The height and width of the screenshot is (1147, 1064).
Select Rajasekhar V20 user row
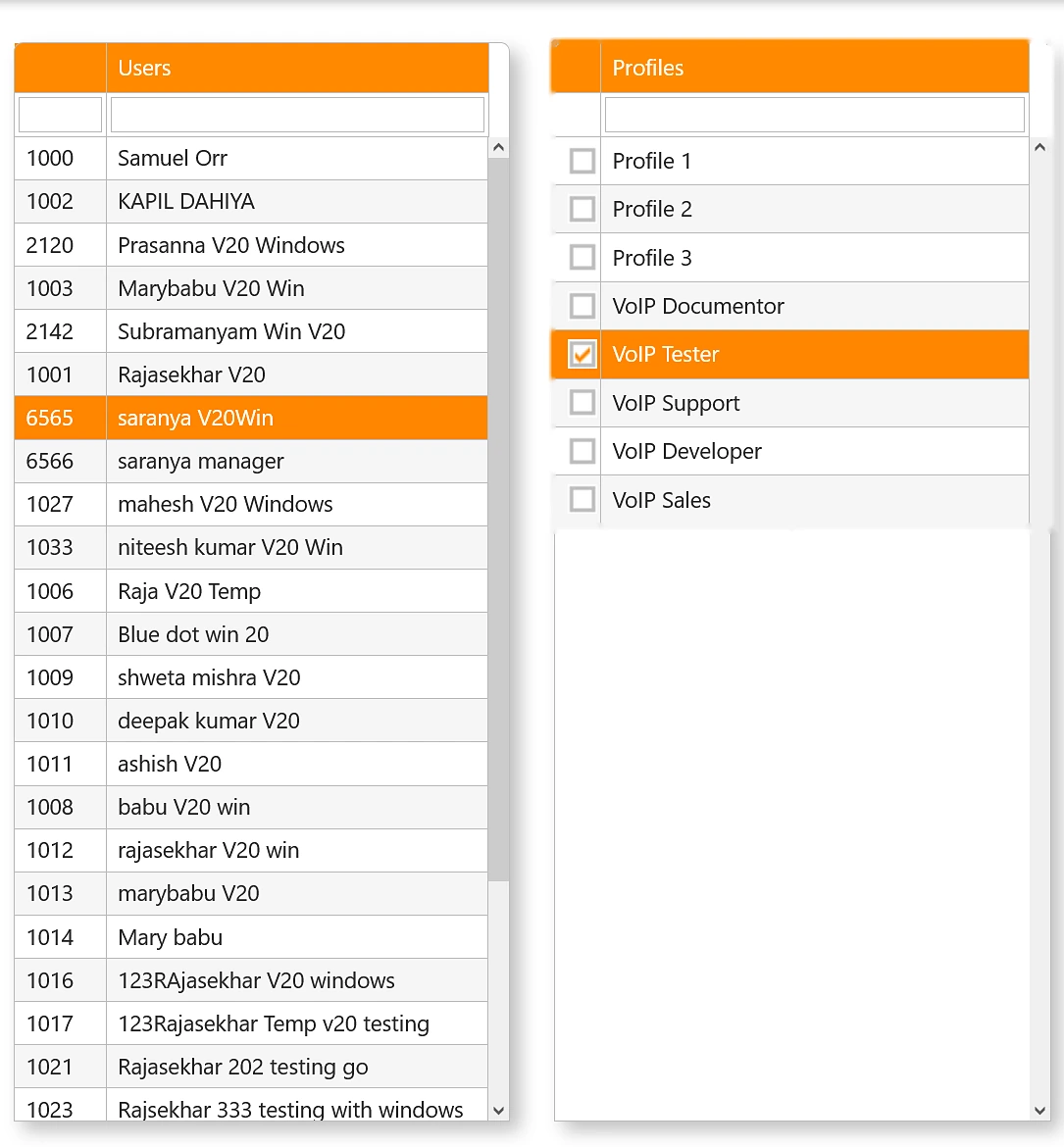point(251,374)
